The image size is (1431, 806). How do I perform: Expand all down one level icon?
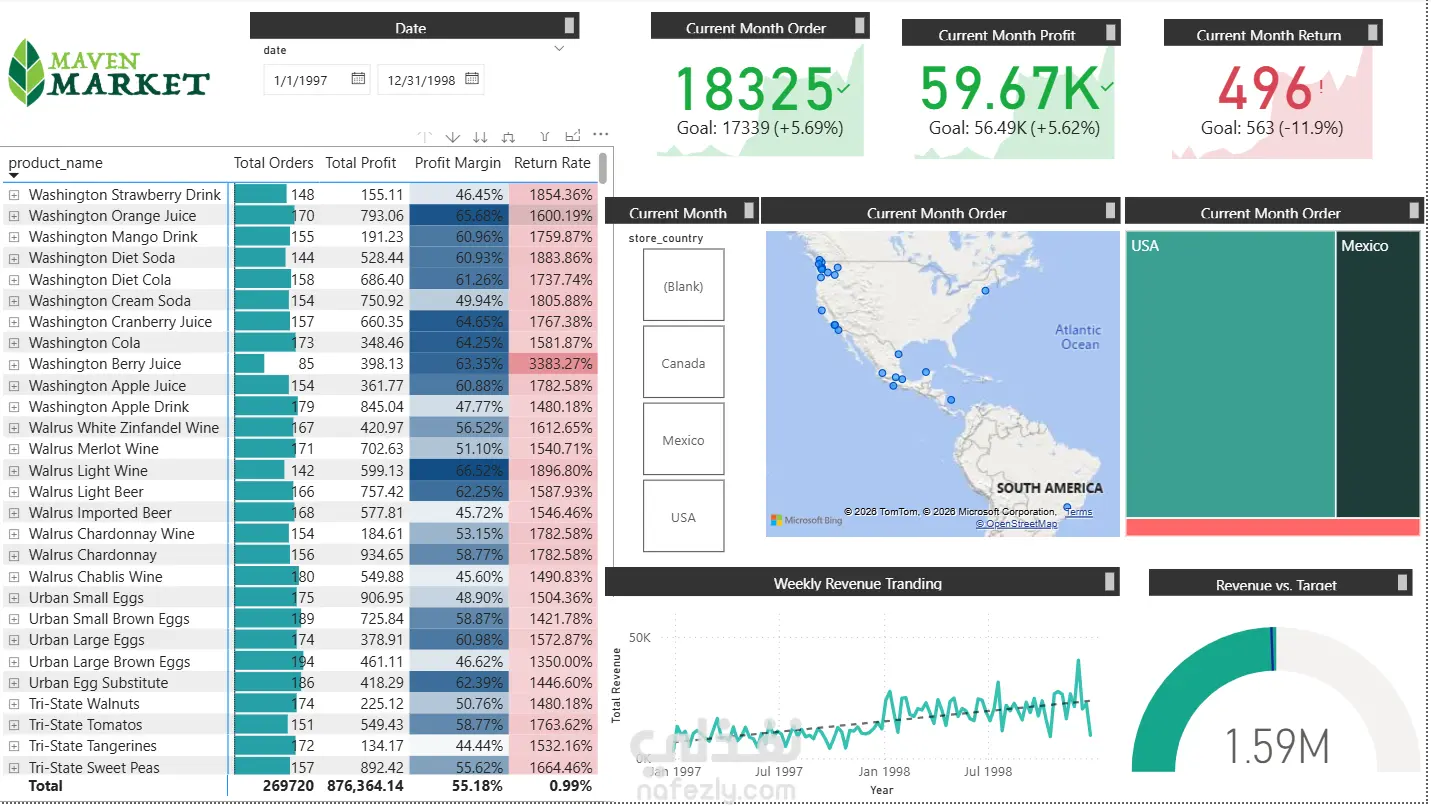tap(508, 137)
